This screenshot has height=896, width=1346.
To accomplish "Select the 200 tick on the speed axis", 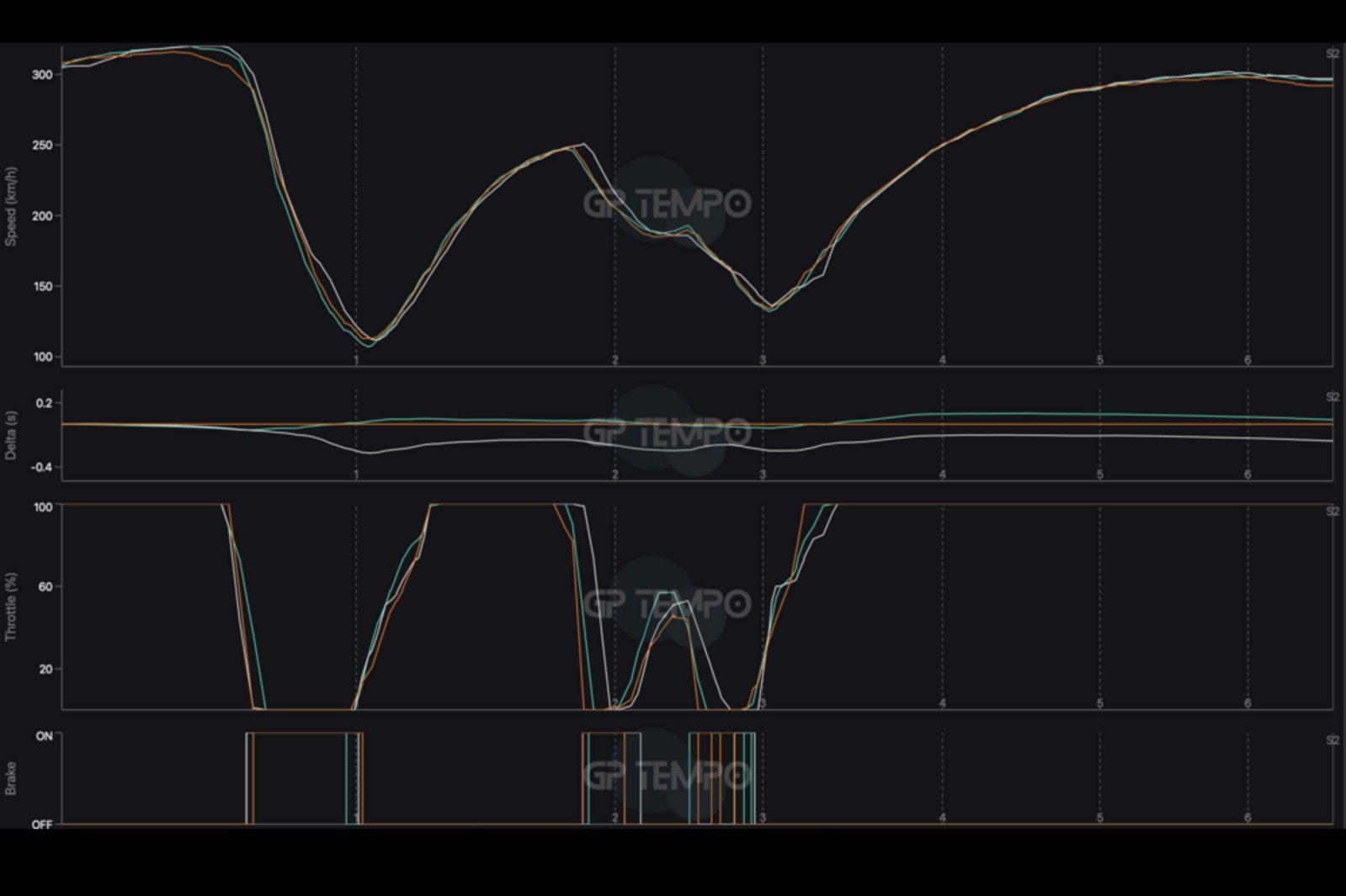I will (x=42, y=216).
